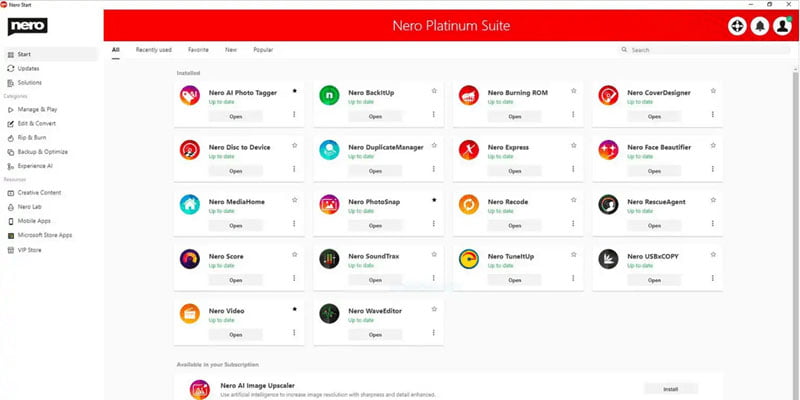Click the Nero WaveEditor icon
800x400 pixels.
(x=329, y=314)
